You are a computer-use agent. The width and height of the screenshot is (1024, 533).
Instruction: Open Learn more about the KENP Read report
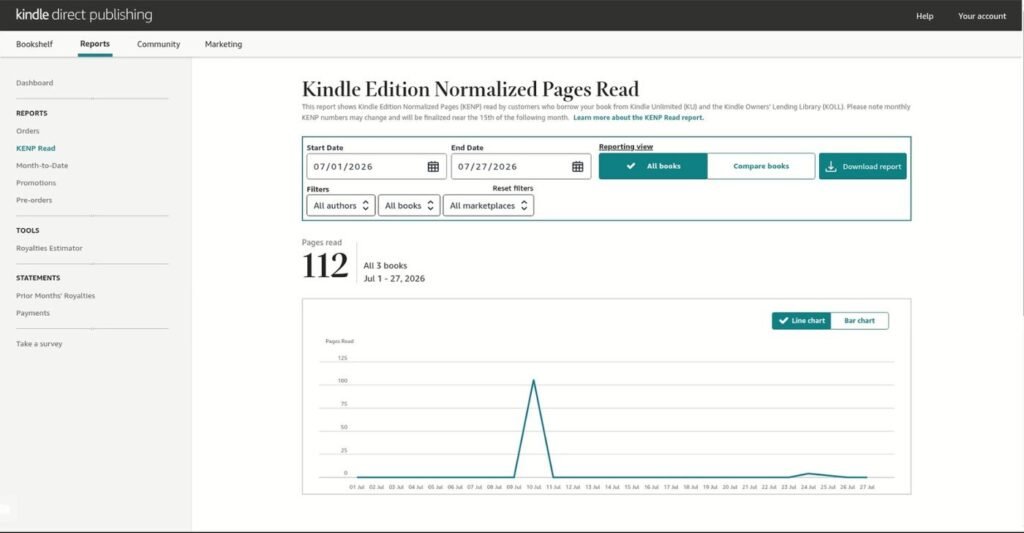638,118
